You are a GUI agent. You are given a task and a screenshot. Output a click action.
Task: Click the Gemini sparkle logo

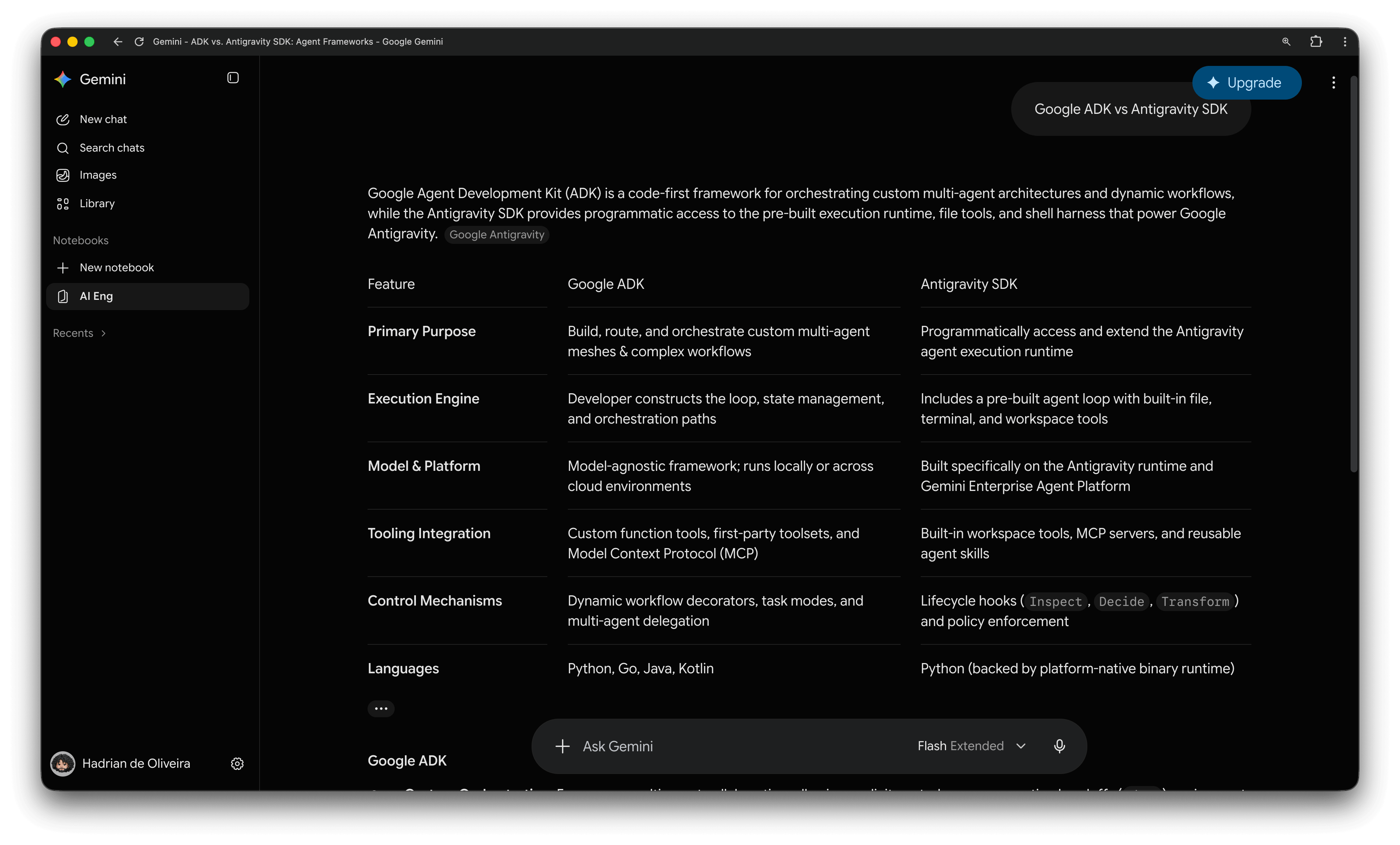(x=63, y=79)
